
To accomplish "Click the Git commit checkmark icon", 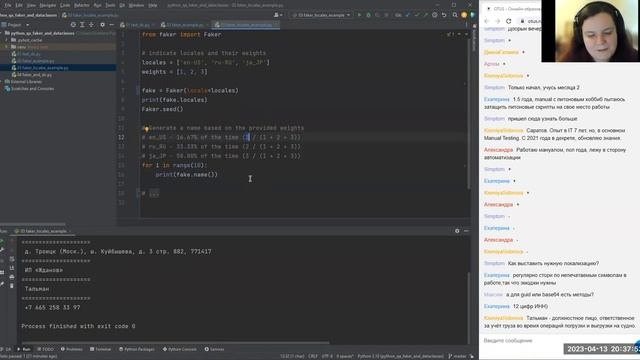I will click(417, 15).
